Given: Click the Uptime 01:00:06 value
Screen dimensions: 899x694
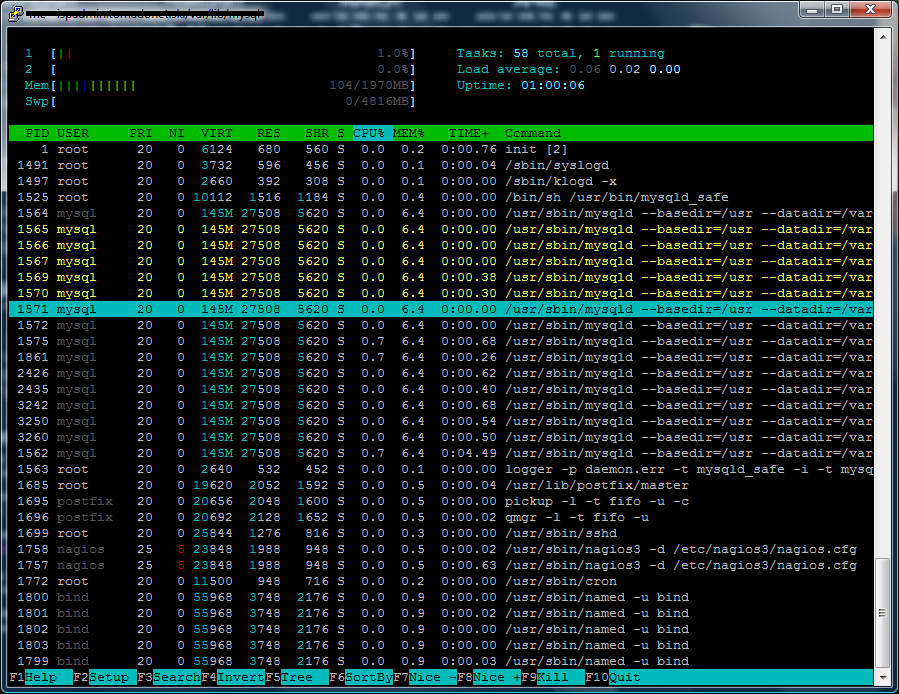Looking at the screenshot, I should tap(553, 85).
